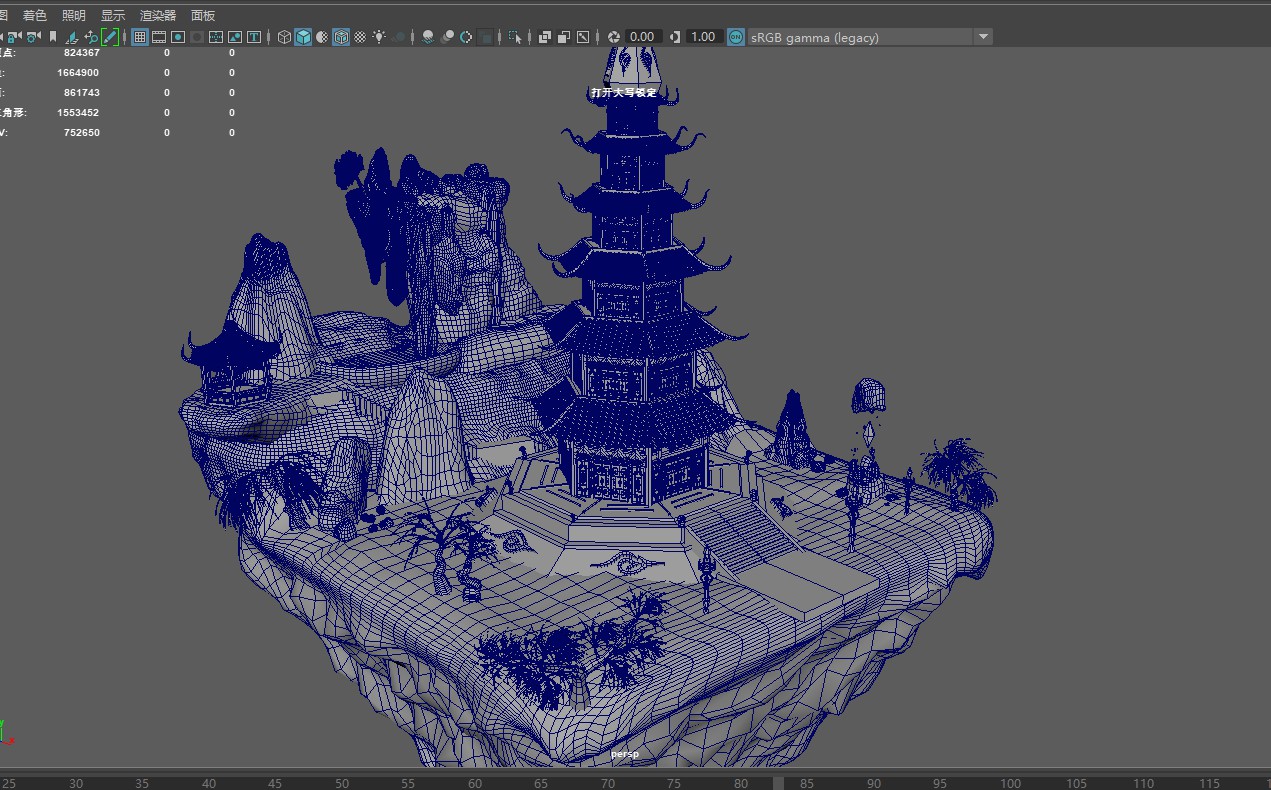The height and width of the screenshot is (790, 1271).
Task: Open the 照明 (Lighting) menu
Action: (74, 15)
